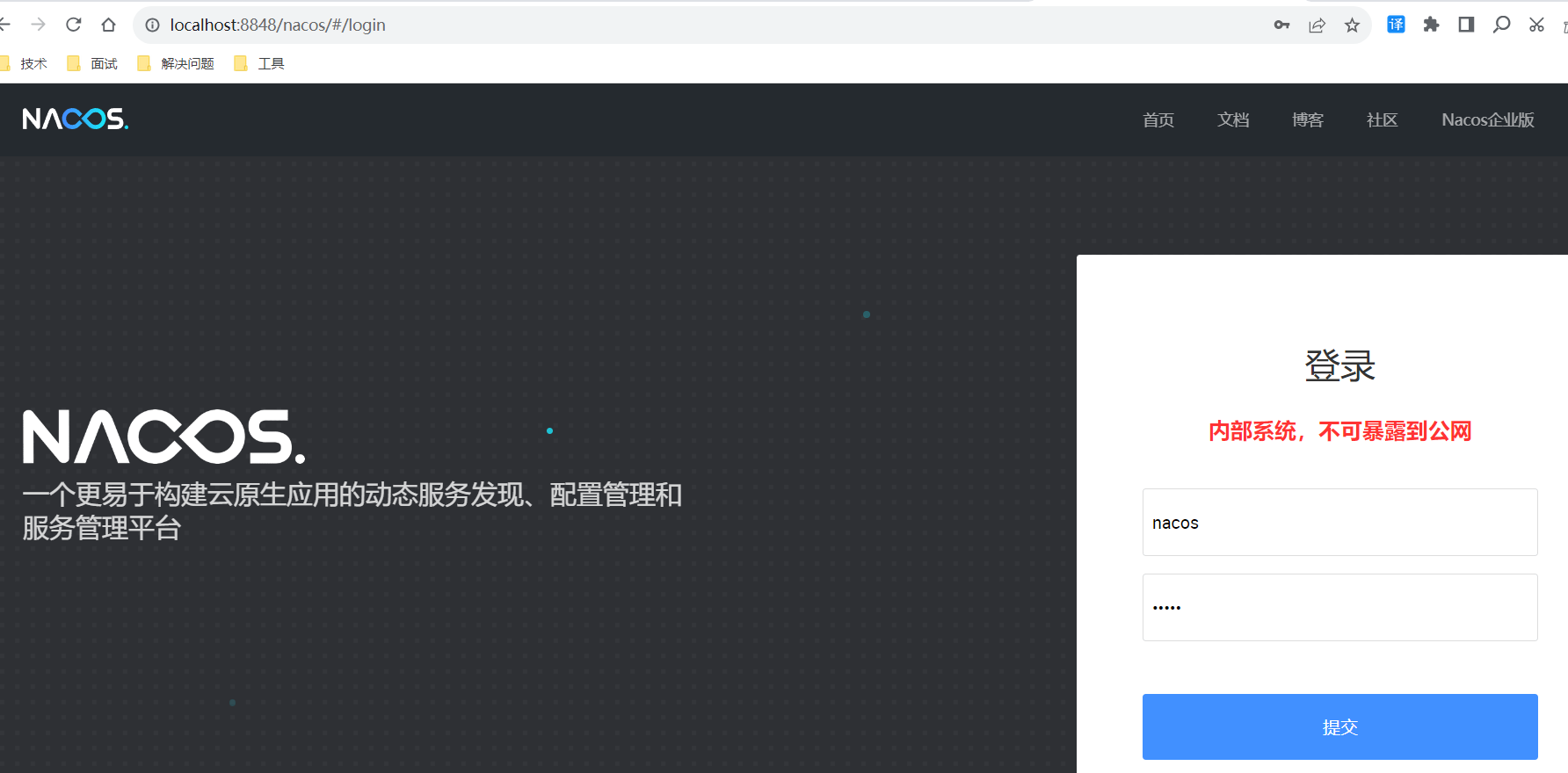This screenshot has height=773, width=1568.
Task: Submit login with 提交 button
Action: pos(1339,726)
